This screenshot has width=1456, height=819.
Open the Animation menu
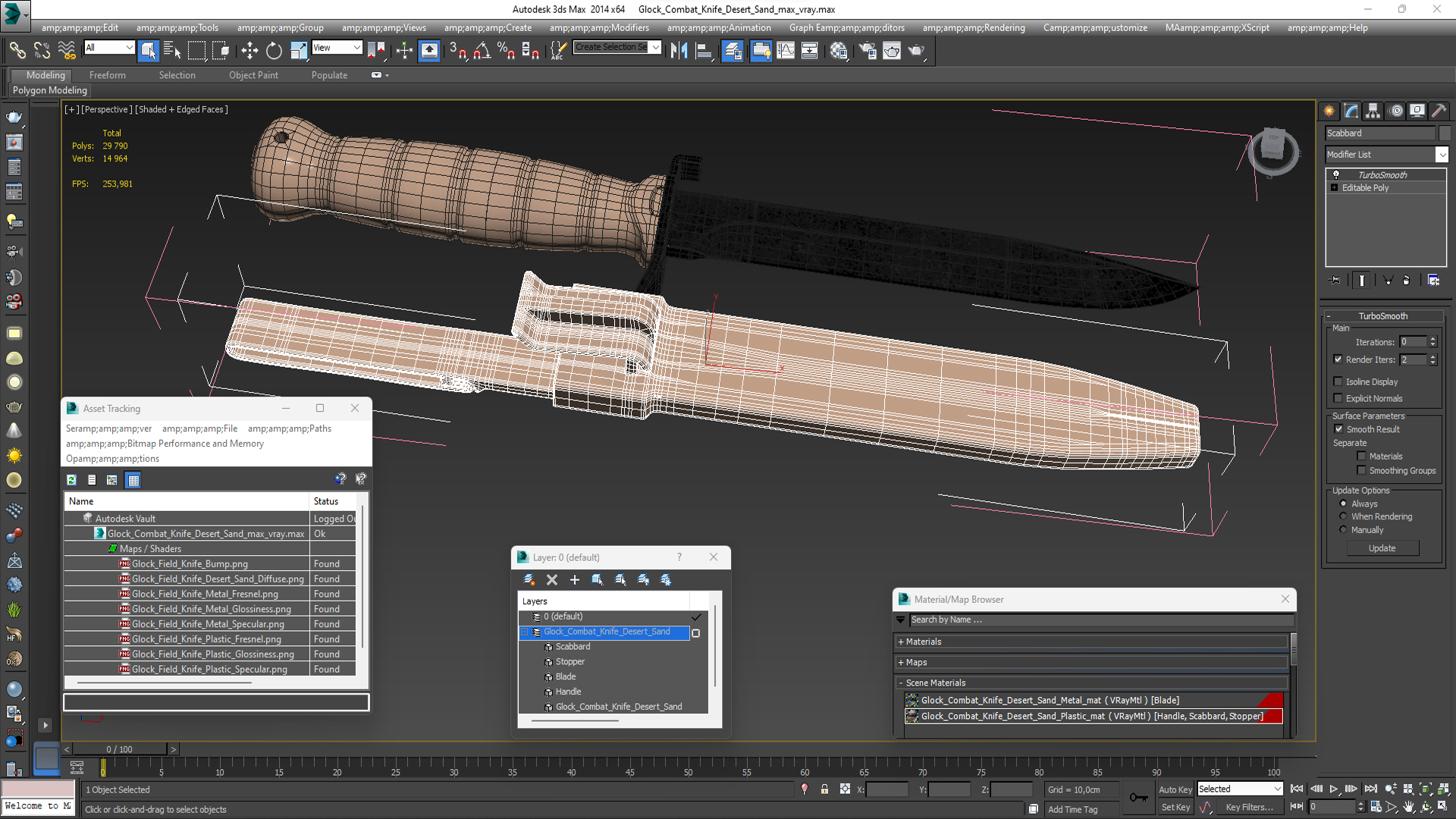pyautogui.click(x=719, y=28)
